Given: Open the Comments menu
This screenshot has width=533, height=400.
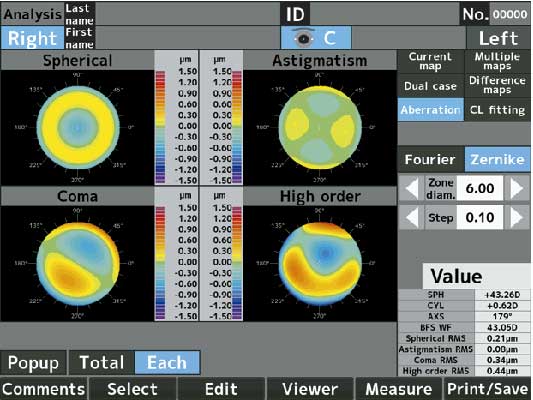Looking at the screenshot, I should [x=44, y=389].
